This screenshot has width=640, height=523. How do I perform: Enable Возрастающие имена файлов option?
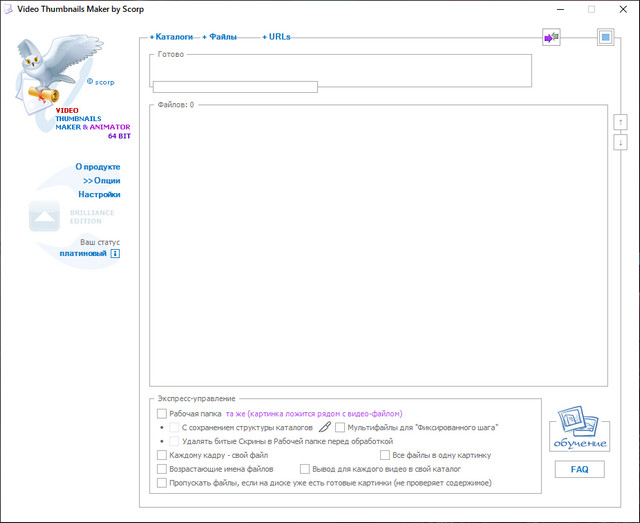click(x=163, y=468)
